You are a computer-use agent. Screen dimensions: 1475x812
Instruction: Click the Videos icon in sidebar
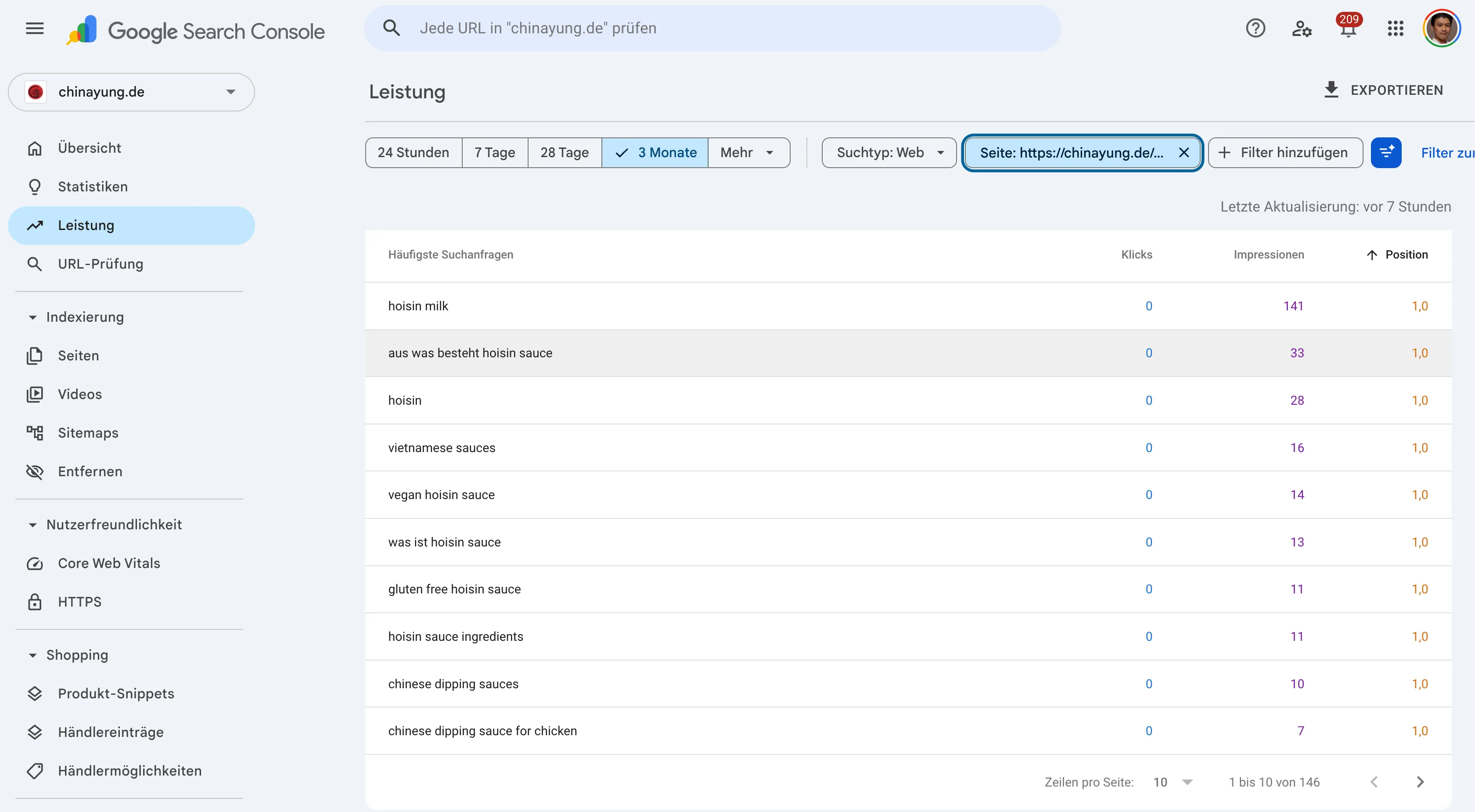(x=35, y=394)
